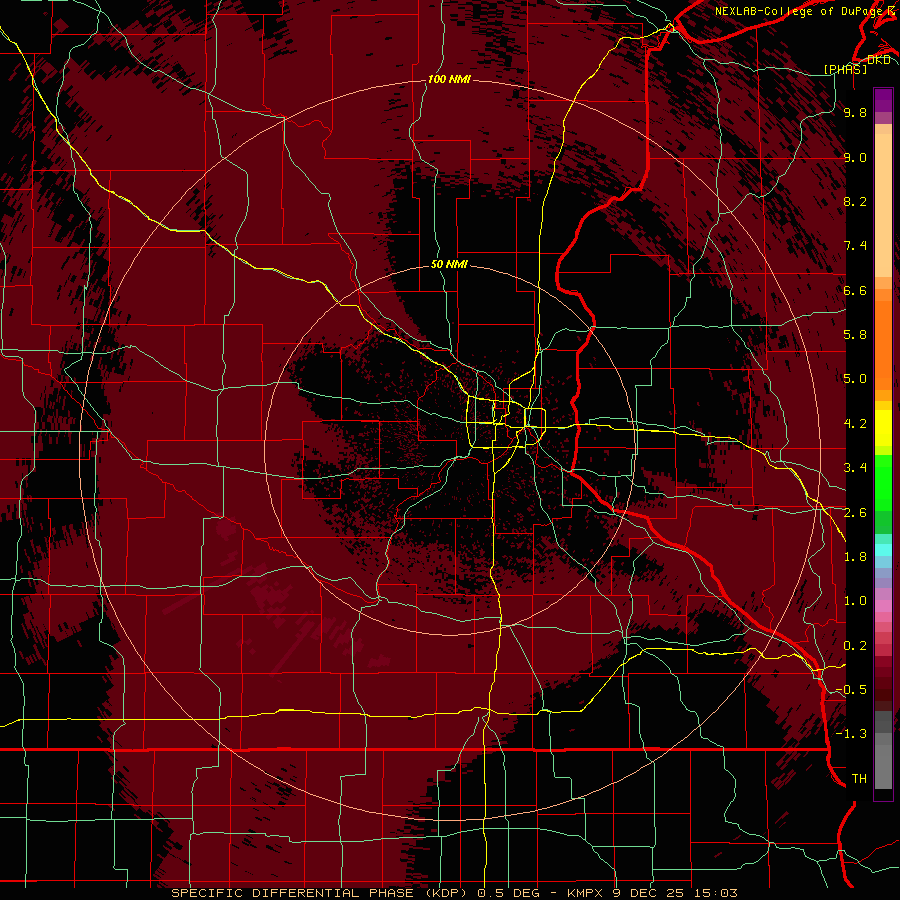900x900 pixels.
Task: Click the purple top segment of color bar
Action: pos(883,100)
